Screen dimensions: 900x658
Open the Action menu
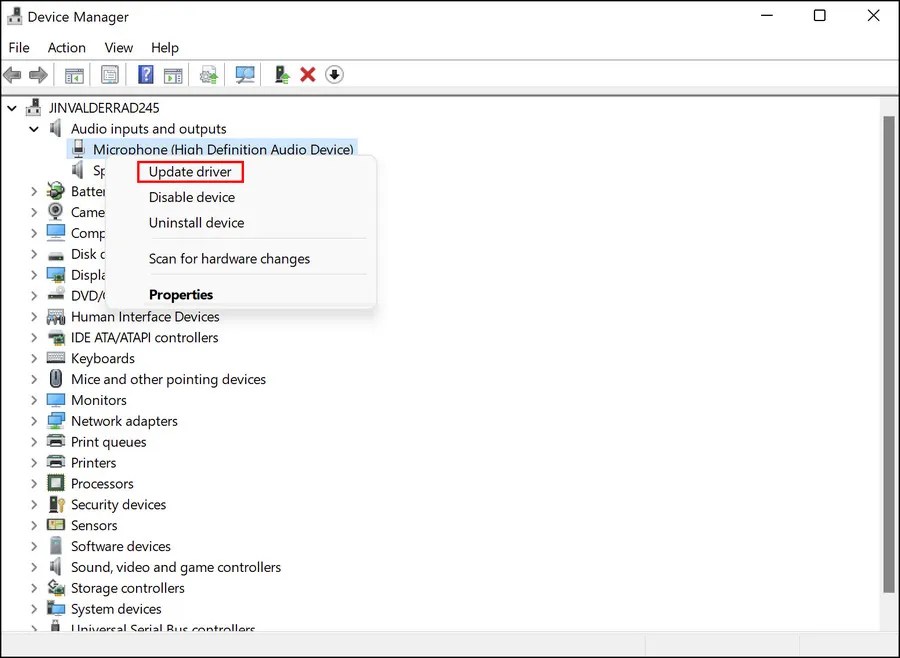pyautogui.click(x=66, y=47)
